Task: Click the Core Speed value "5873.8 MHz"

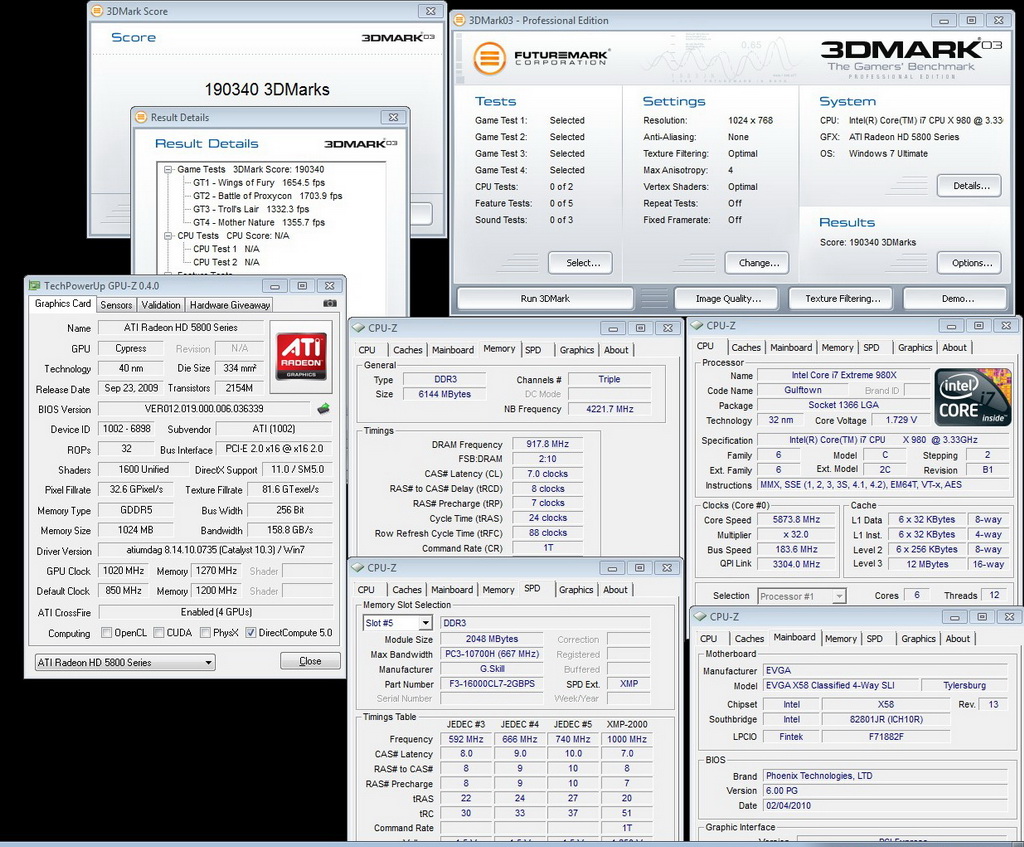Action: pos(796,520)
